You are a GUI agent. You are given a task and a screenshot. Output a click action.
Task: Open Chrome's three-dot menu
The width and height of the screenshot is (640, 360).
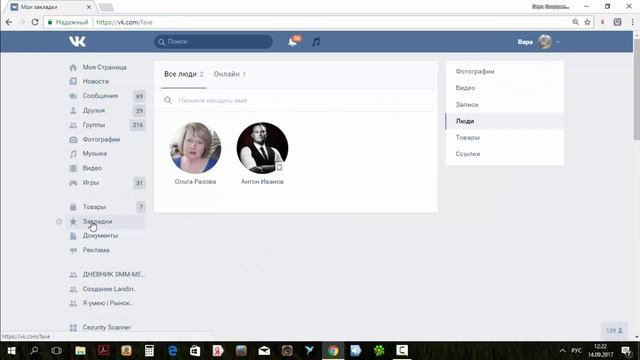point(633,22)
